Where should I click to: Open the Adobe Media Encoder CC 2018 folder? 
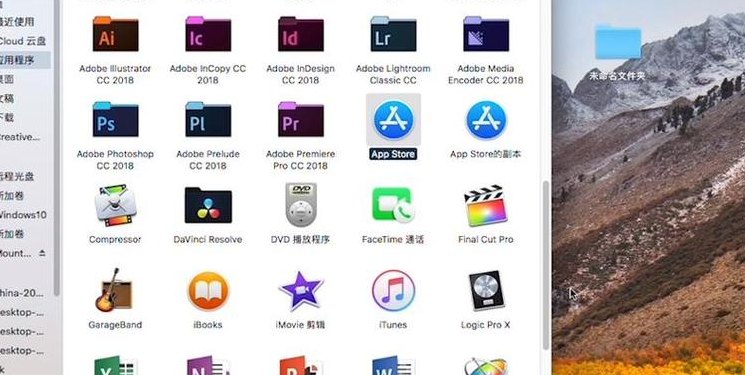(486, 34)
